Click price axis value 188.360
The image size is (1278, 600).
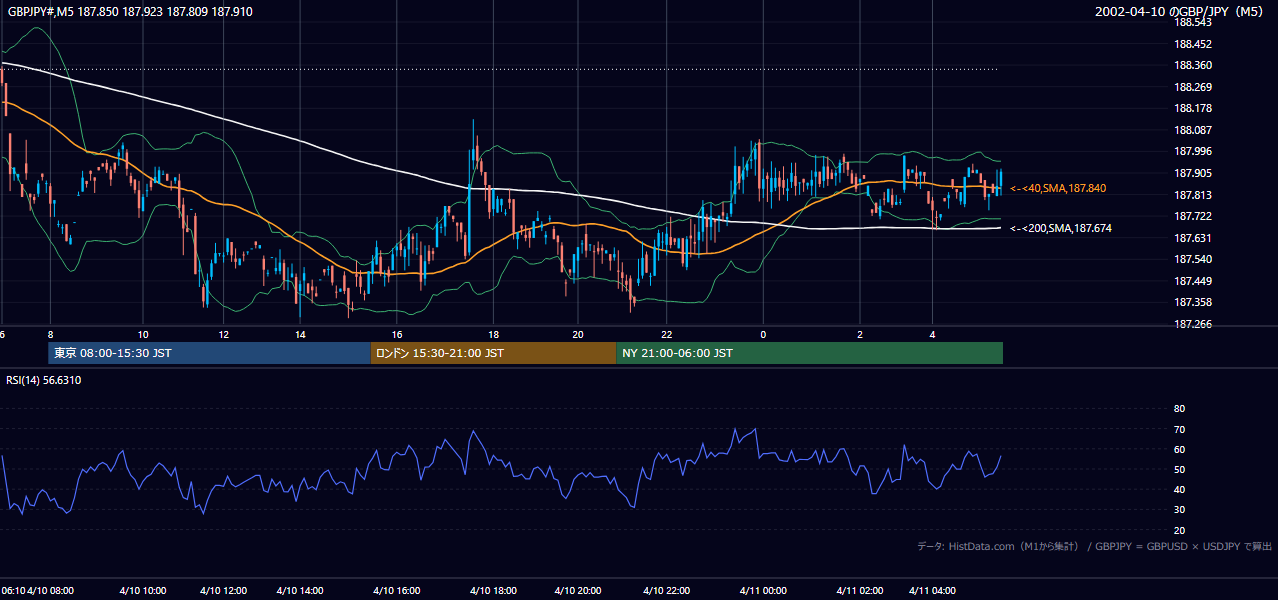tap(1194, 65)
